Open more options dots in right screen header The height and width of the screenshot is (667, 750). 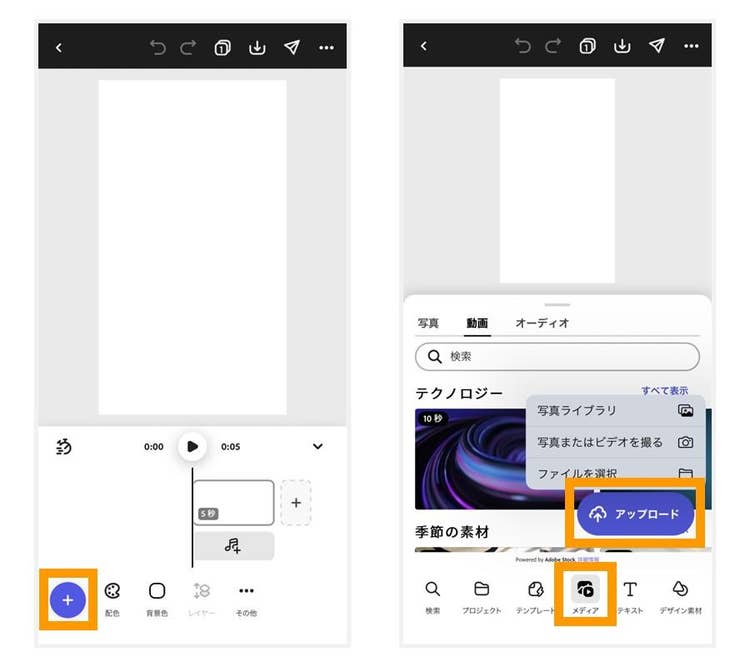click(691, 46)
